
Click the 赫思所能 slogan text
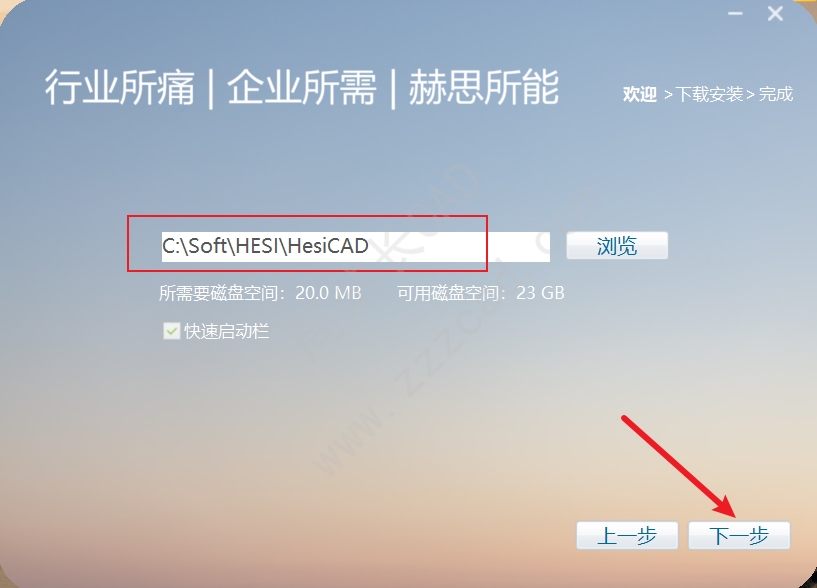(484, 88)
